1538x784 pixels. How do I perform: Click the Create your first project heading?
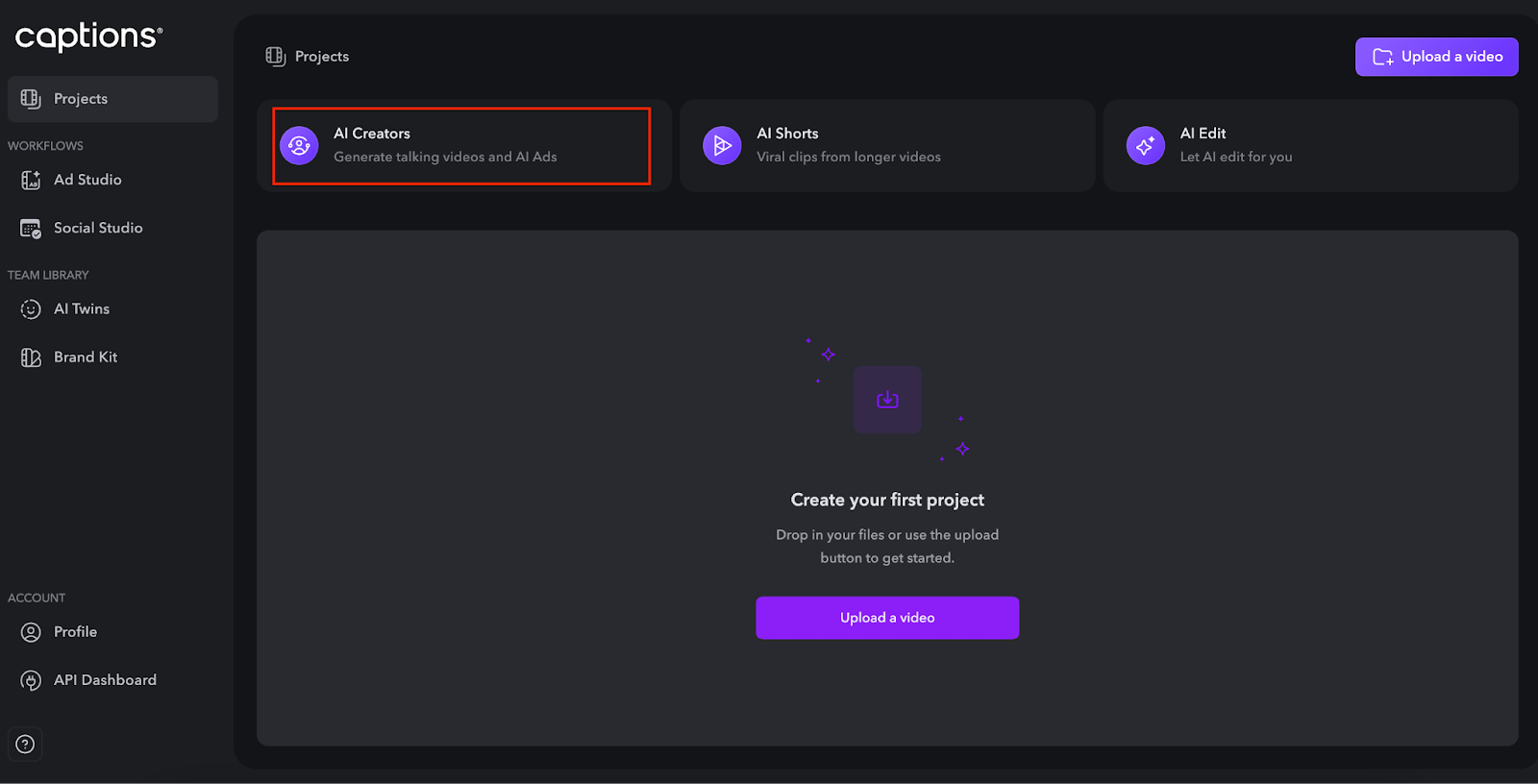click(887, 500)
